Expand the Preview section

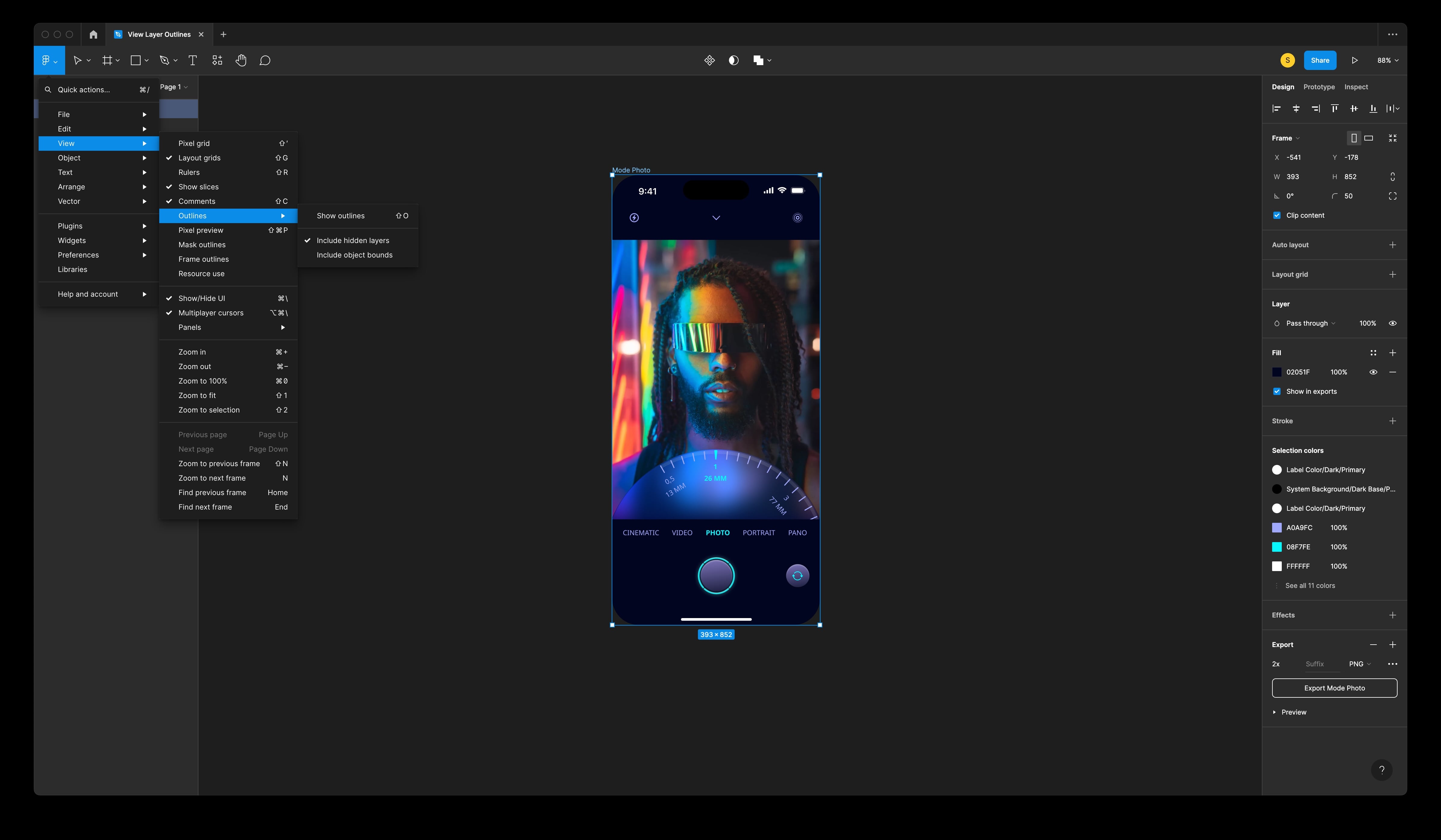1274,712
